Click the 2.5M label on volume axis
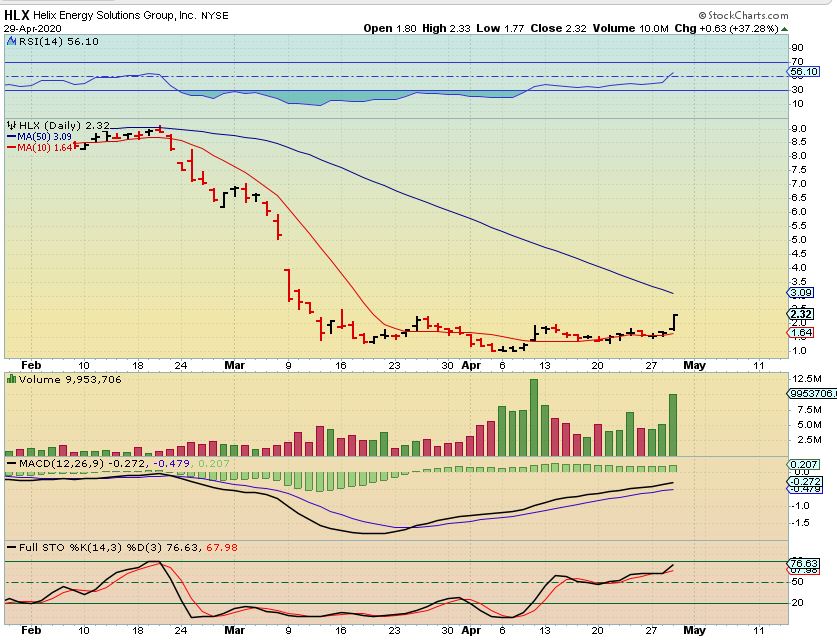The image size is (837, 642). (x=809, y=440)
